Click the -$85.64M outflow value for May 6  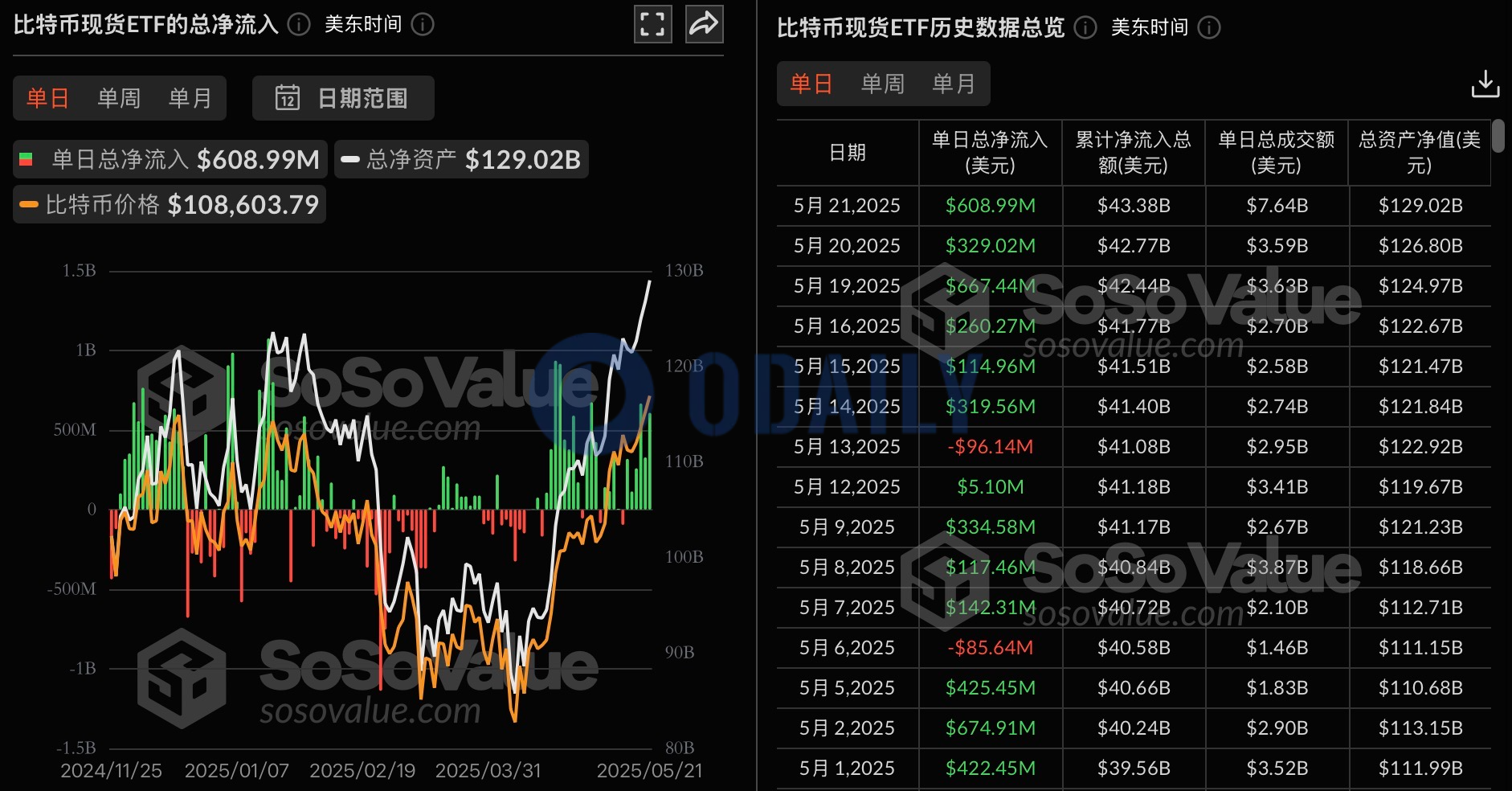(x=991, y=648)
